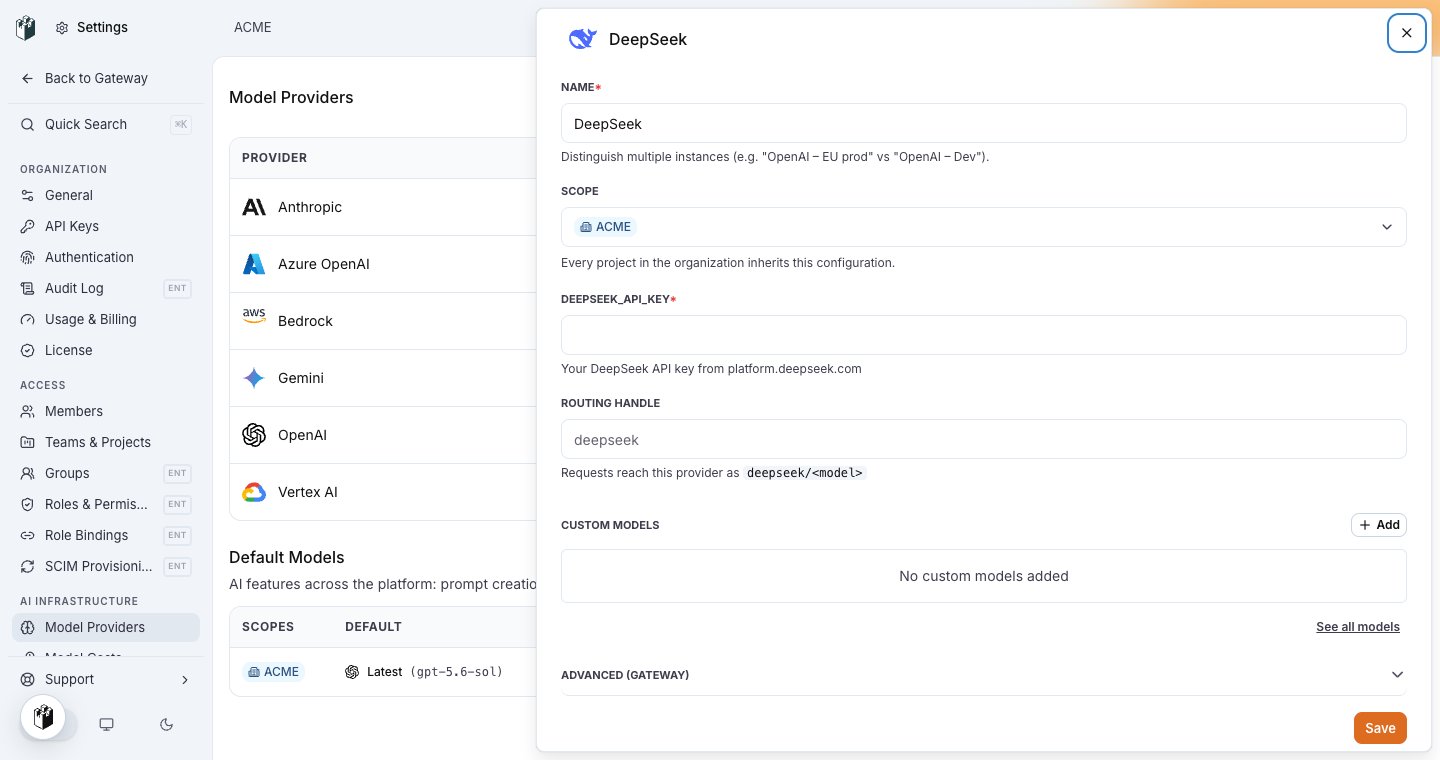Navigate to Teams & Projects
The height and width of the screenshot is (760, 1440).
click(x=106, y=442)
